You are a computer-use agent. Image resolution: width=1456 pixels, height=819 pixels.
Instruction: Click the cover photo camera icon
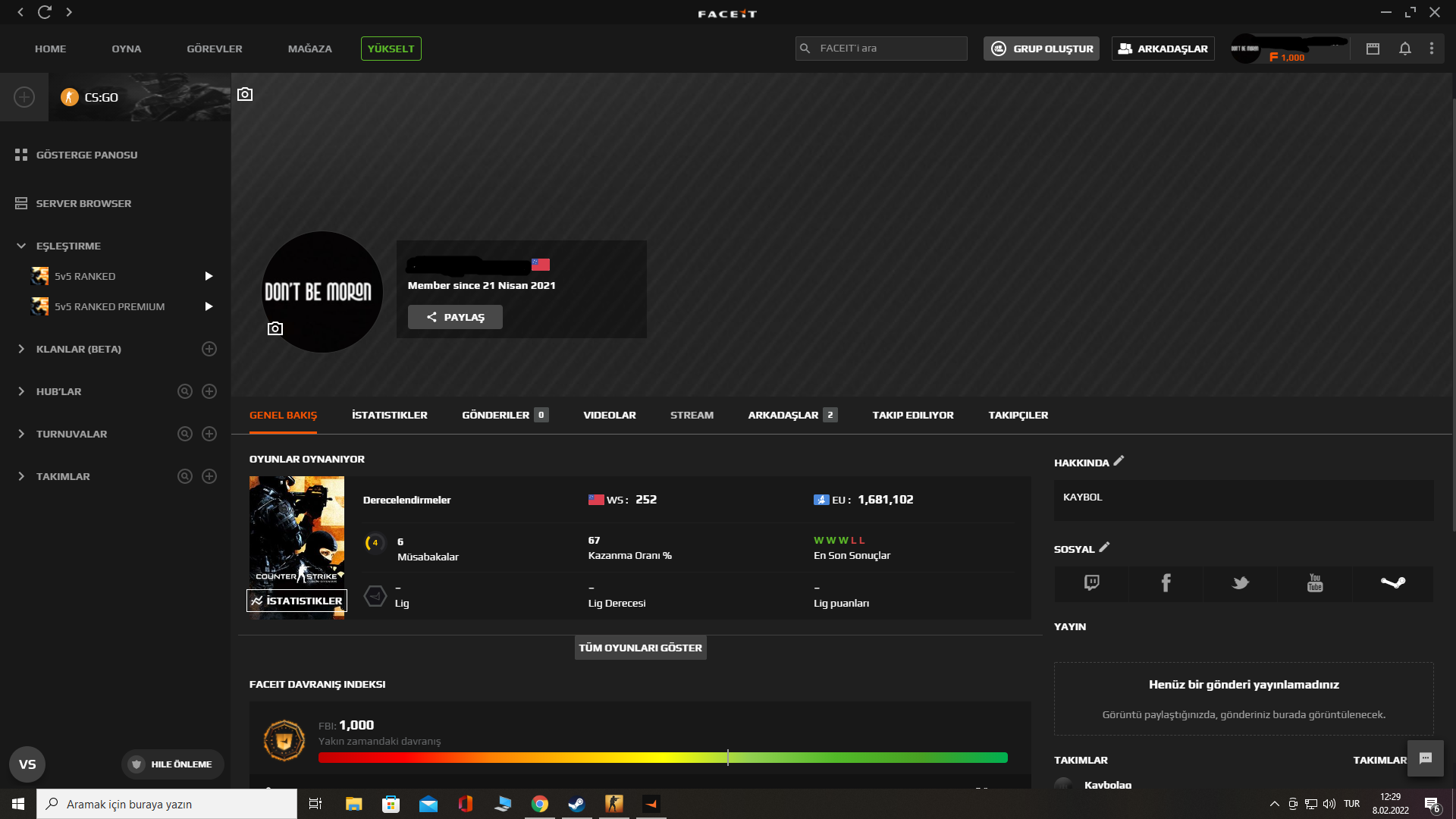click(x=245, y=95)
